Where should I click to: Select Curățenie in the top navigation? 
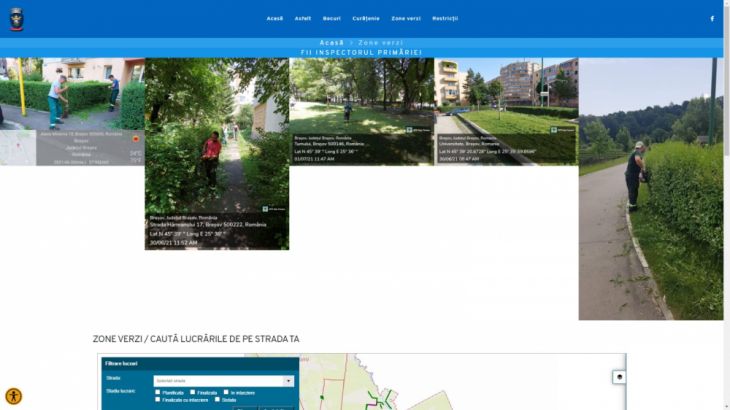[x=366, y=18]
